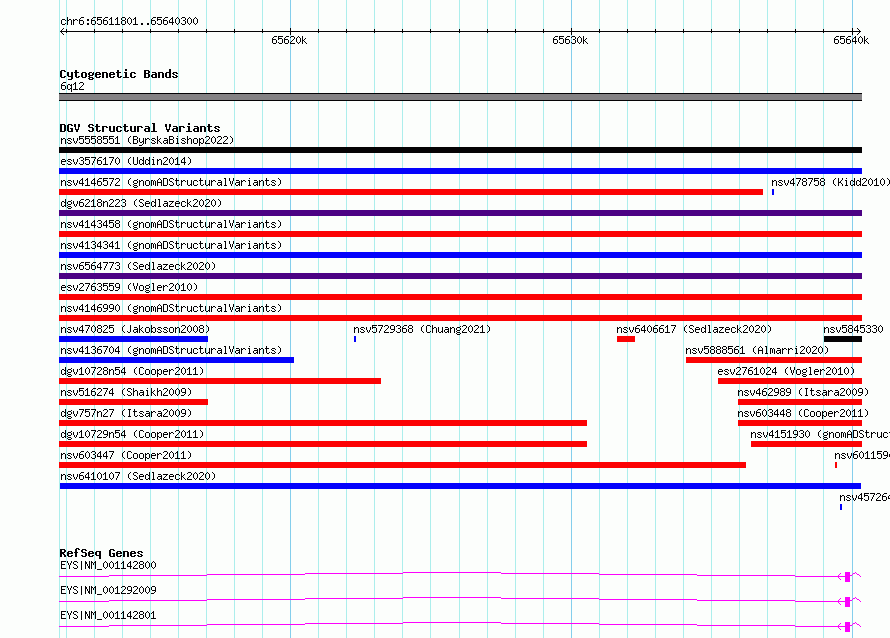Select the black nsv5845330 bar
The width and height of the screenshot is (890, 638).
coord(843,339)
